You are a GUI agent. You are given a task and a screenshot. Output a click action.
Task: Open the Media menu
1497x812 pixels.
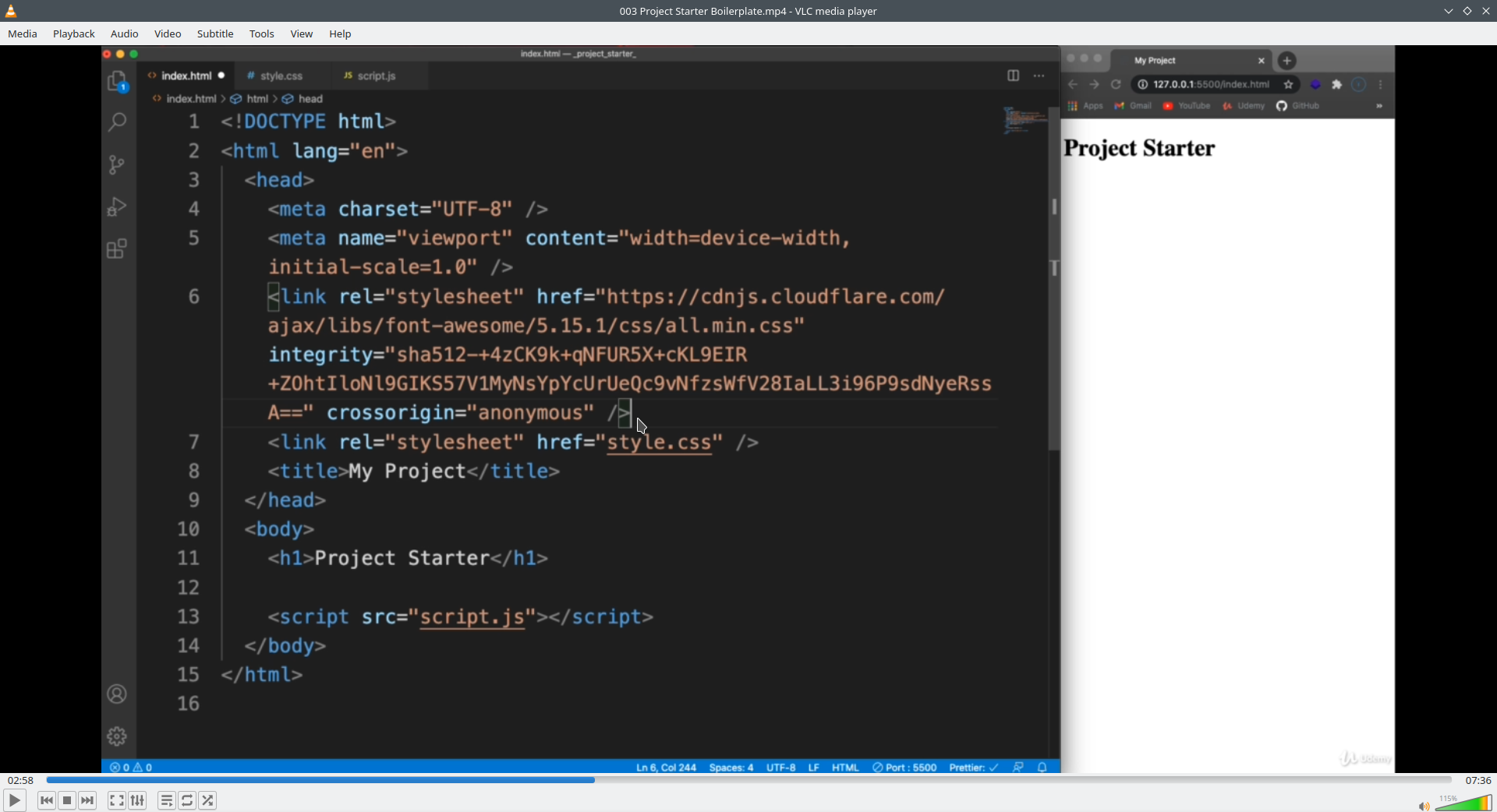tap(23, 34)
